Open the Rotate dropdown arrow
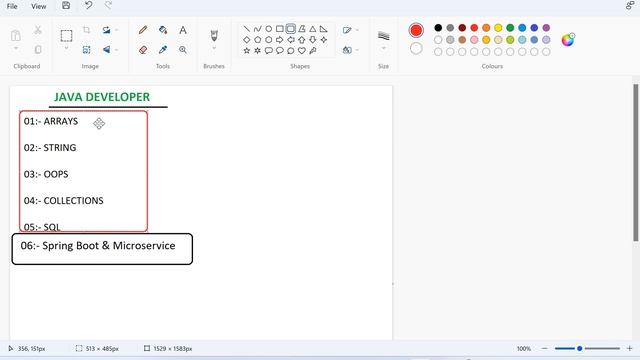The height and width of the screenshot is (360, 640). 116,30
